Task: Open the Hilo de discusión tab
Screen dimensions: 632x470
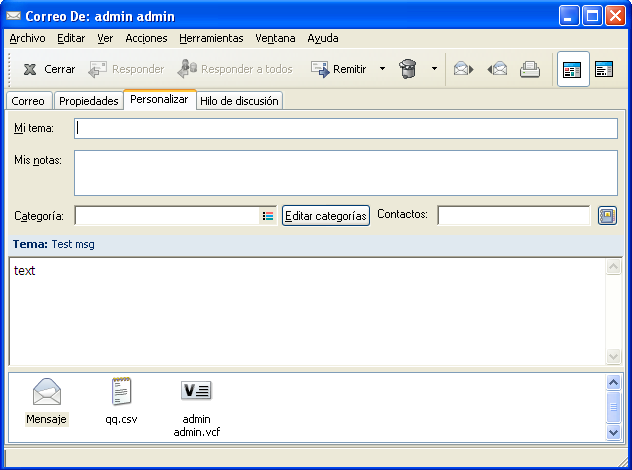Action: coord(239,101)
